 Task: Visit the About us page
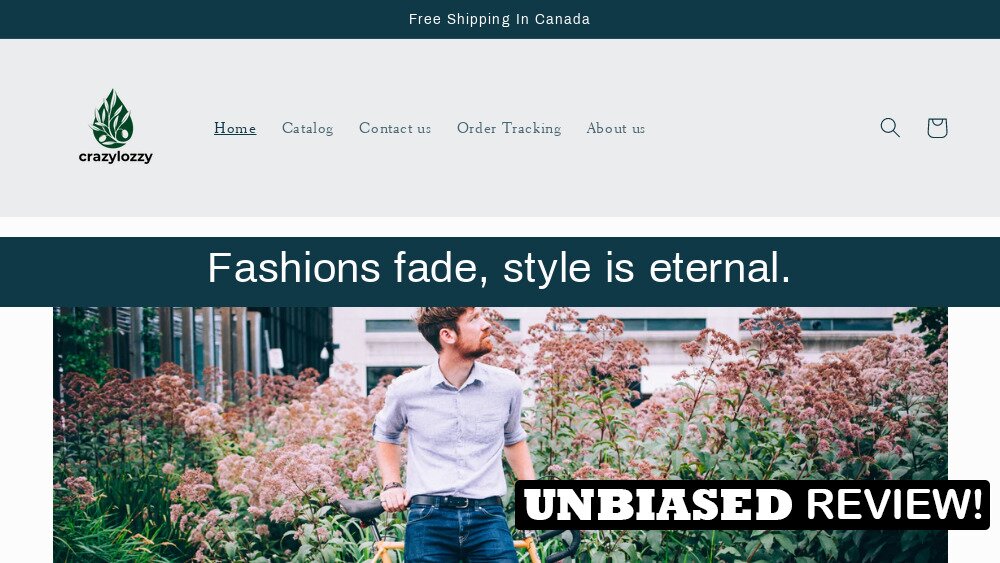(x=615, y=128)
